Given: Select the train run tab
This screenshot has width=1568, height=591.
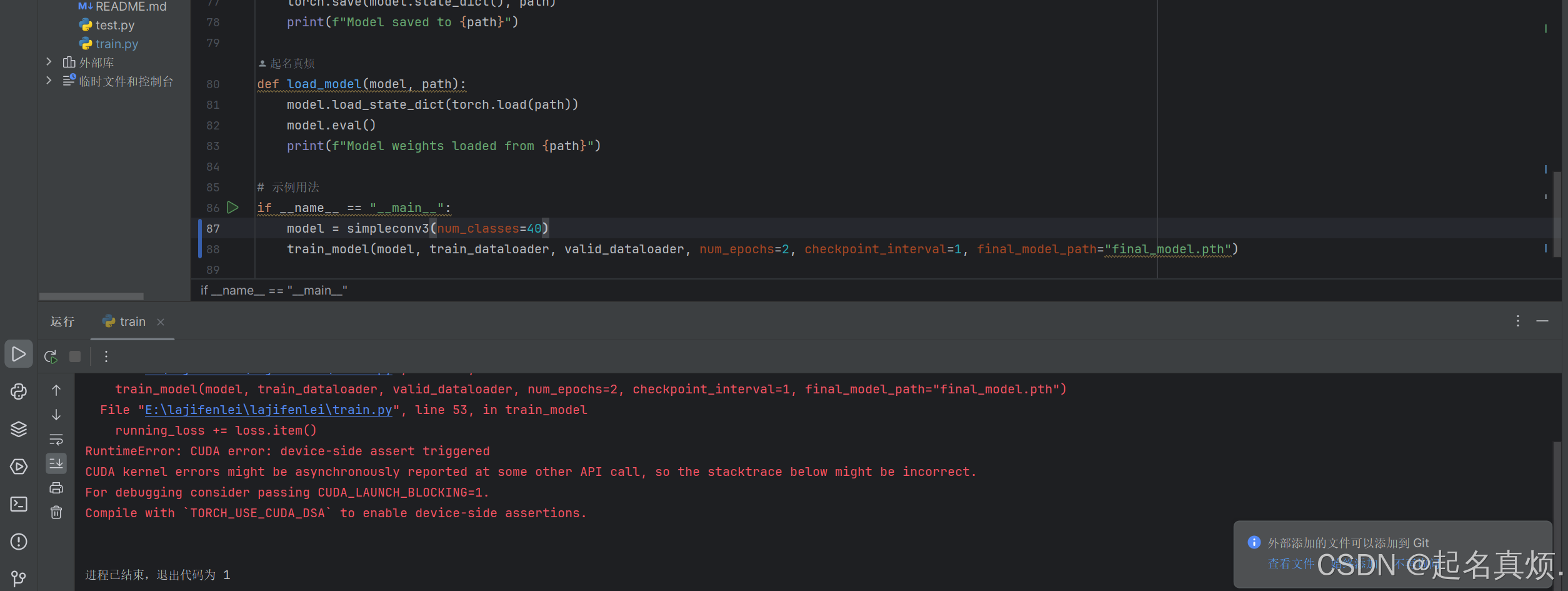Looking at the screenshot, I should tap(132, 321).
